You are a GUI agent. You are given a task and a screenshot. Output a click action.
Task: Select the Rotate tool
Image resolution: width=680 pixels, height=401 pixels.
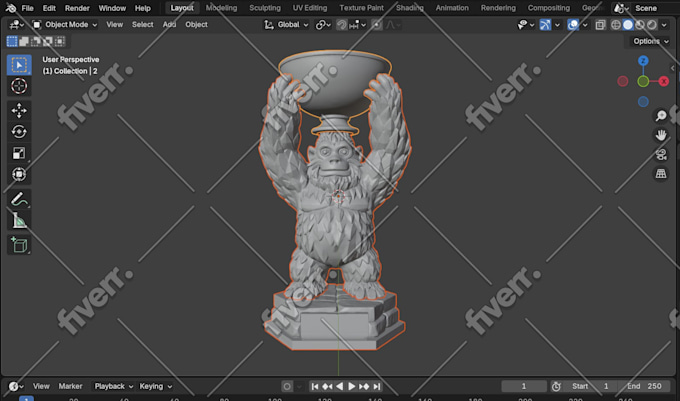coord(19,131)
